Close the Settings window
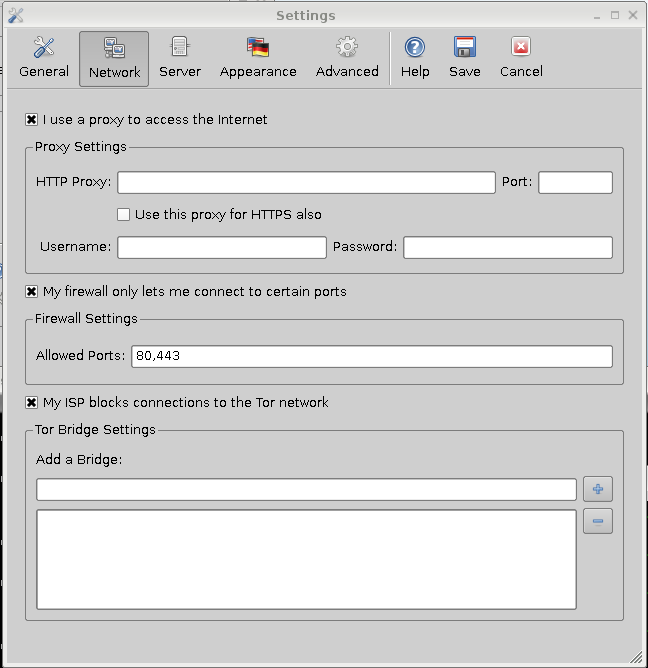Screen dimensions: 648x668 633,15
